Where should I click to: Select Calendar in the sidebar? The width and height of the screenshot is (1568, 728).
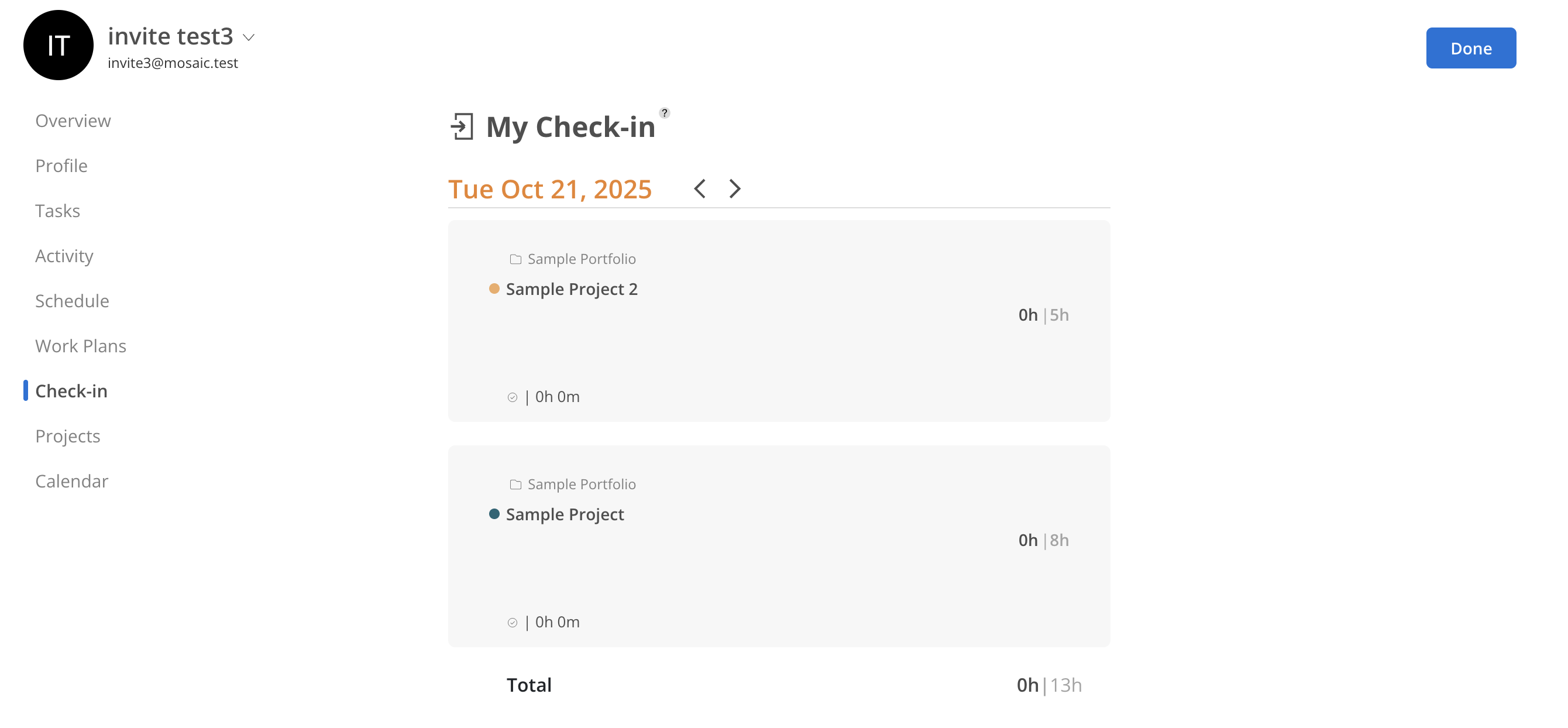pyautogui.click(x=72, y=481)
